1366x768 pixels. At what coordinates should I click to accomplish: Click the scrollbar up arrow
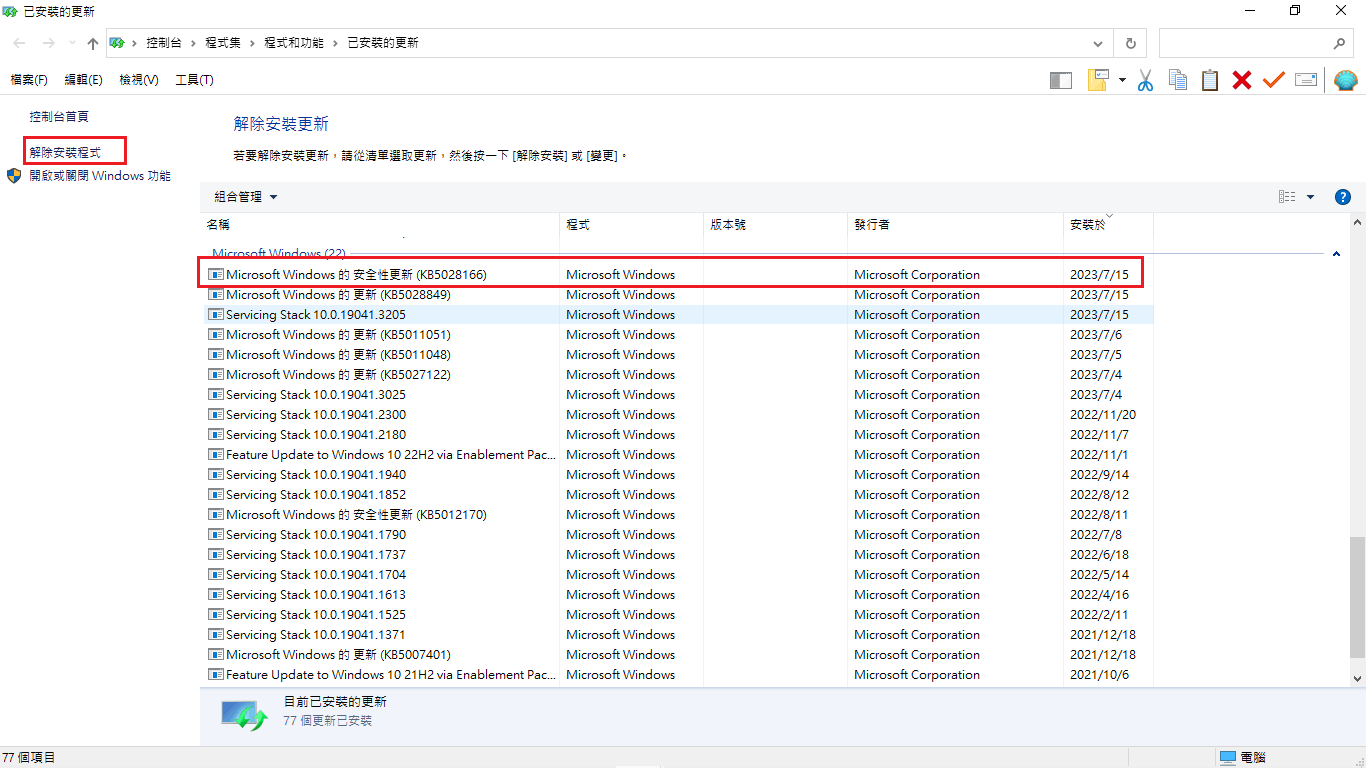pos(1357,223)
